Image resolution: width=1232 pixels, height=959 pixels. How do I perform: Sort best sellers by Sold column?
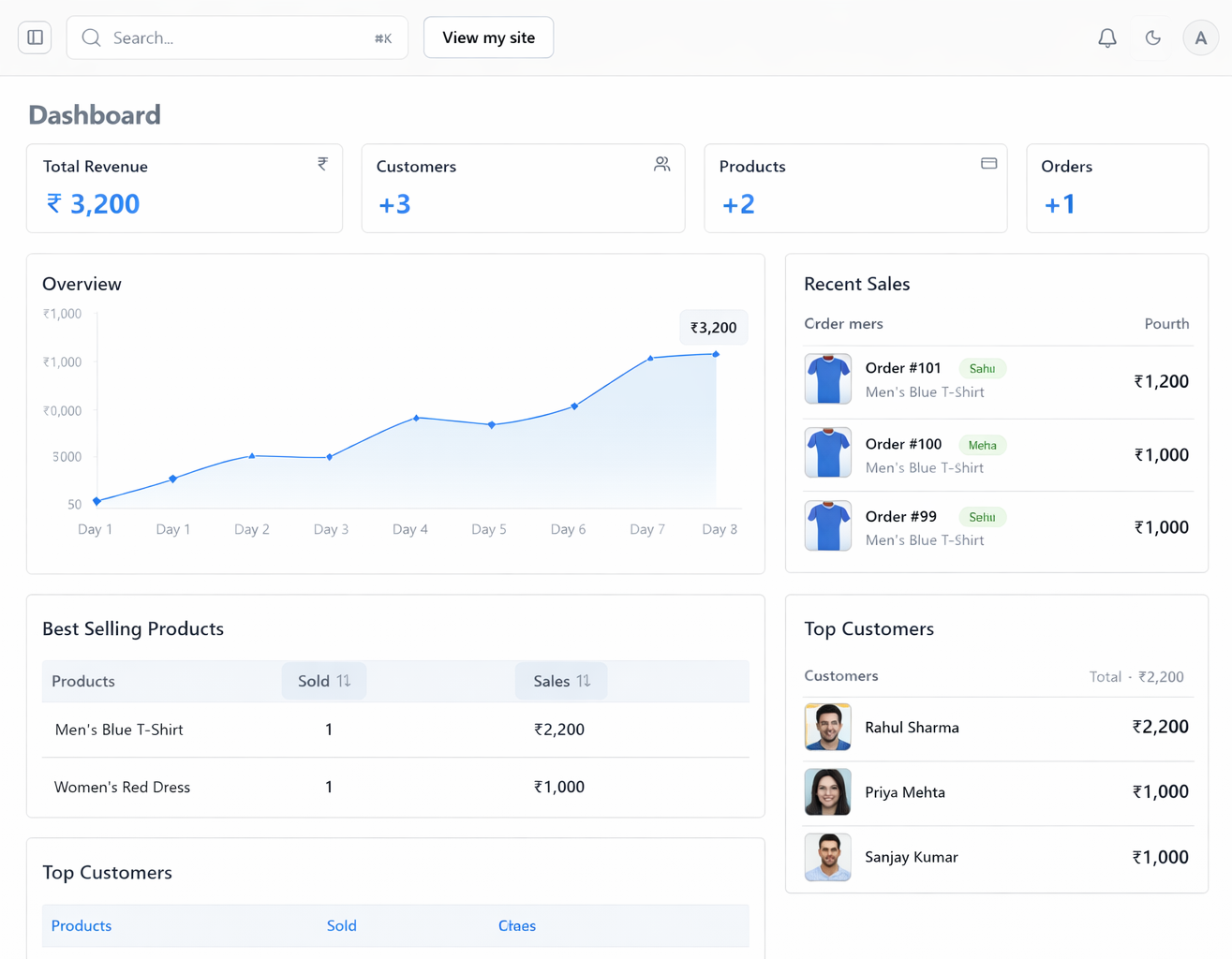[x=323, y=681]
